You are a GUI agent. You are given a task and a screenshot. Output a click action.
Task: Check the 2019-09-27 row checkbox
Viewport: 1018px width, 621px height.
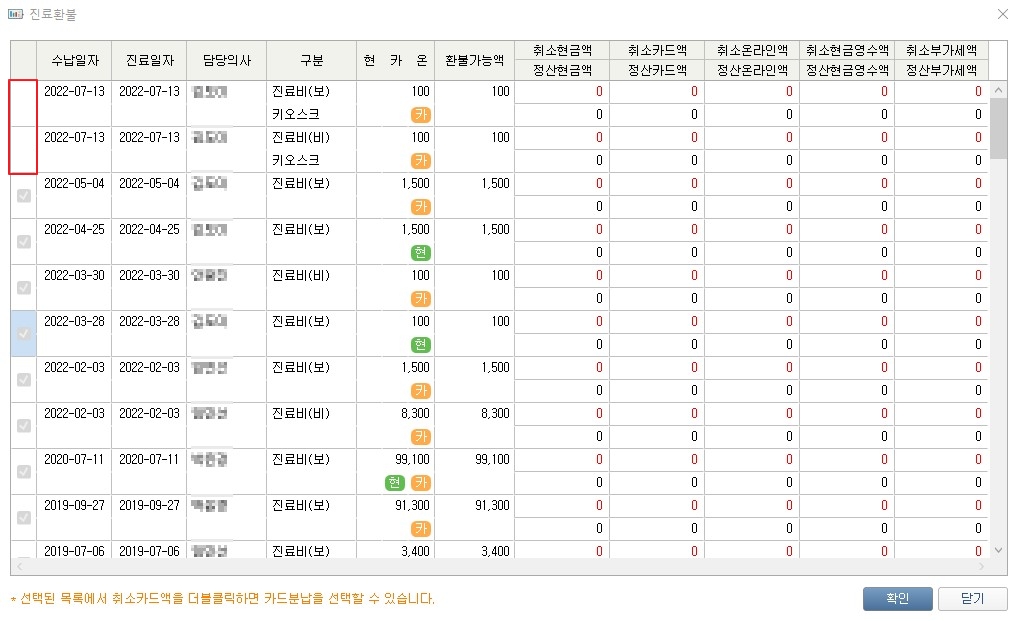click(24, 518)
